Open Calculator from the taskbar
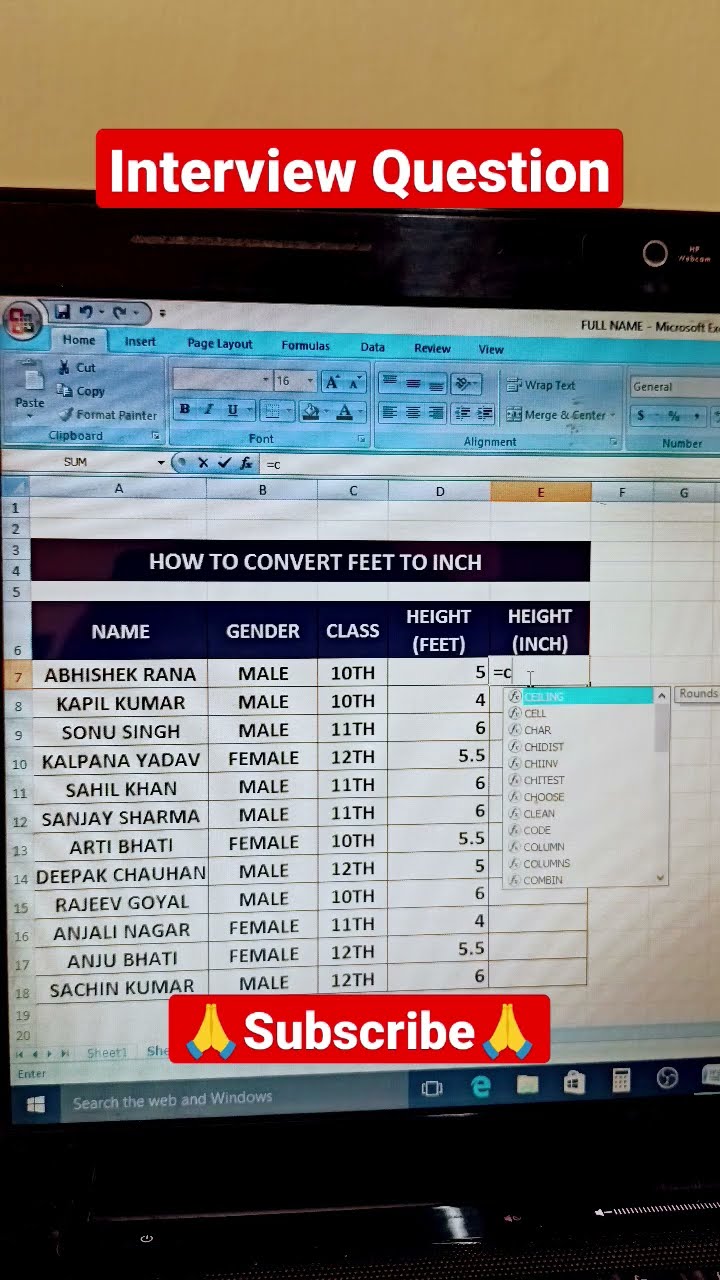720x1280 pixels. click(621, 1080)
